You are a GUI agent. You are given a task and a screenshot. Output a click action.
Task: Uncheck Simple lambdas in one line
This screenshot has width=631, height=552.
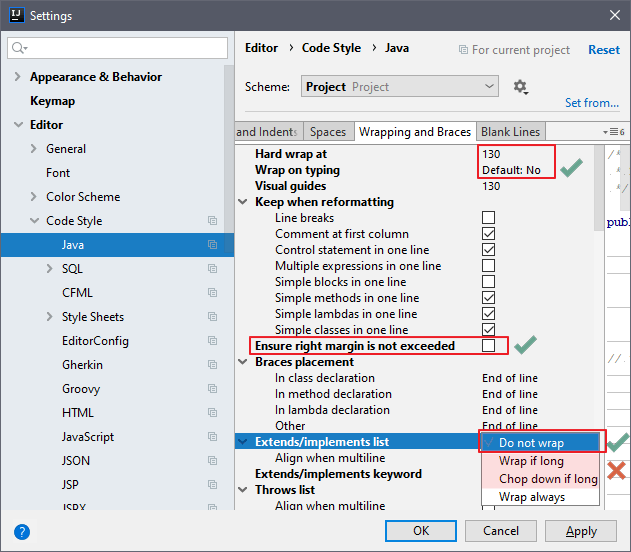click(x=489, y=313)
